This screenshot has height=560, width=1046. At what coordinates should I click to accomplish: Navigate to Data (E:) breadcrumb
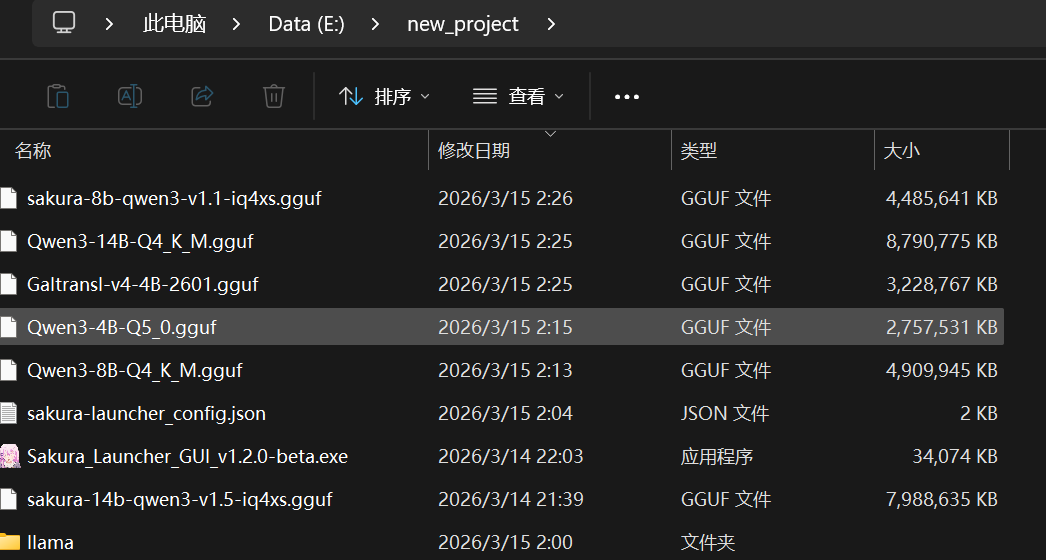coord(306,24)
